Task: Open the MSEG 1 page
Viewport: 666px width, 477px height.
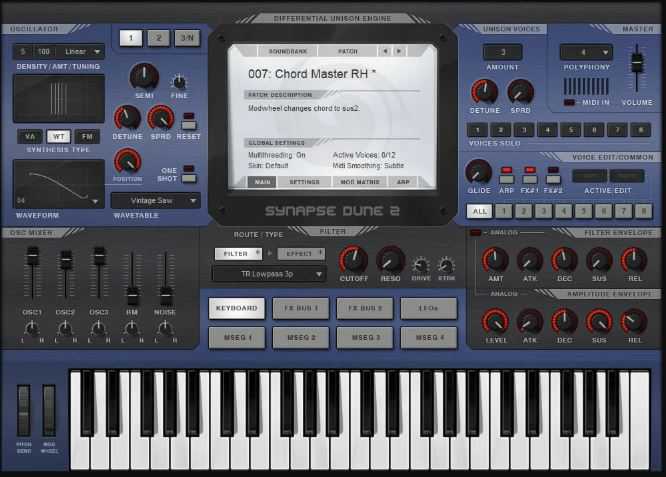Action: tap(237, 338)
